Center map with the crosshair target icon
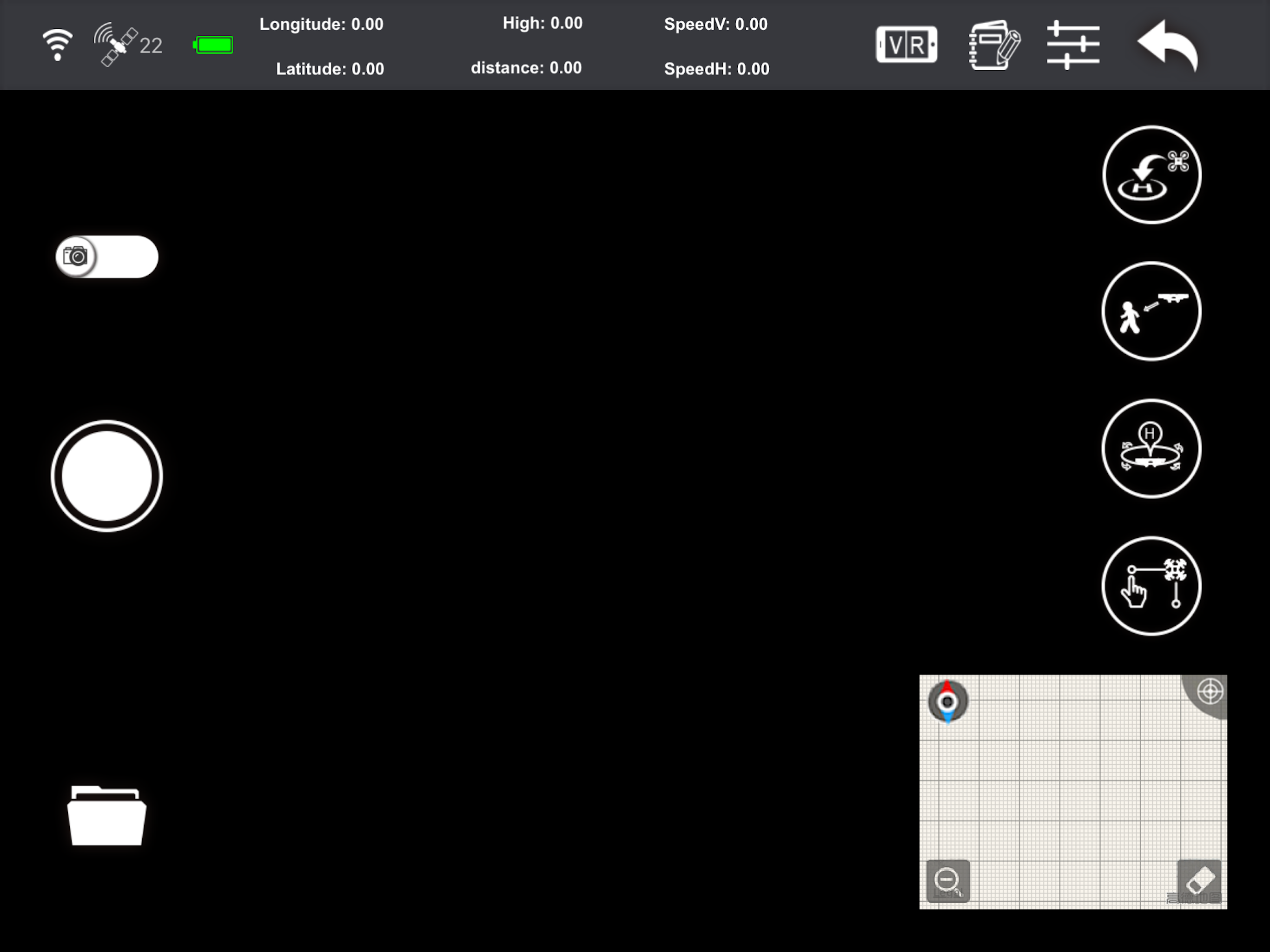The image size is (1270, 952). point(1209,691)
